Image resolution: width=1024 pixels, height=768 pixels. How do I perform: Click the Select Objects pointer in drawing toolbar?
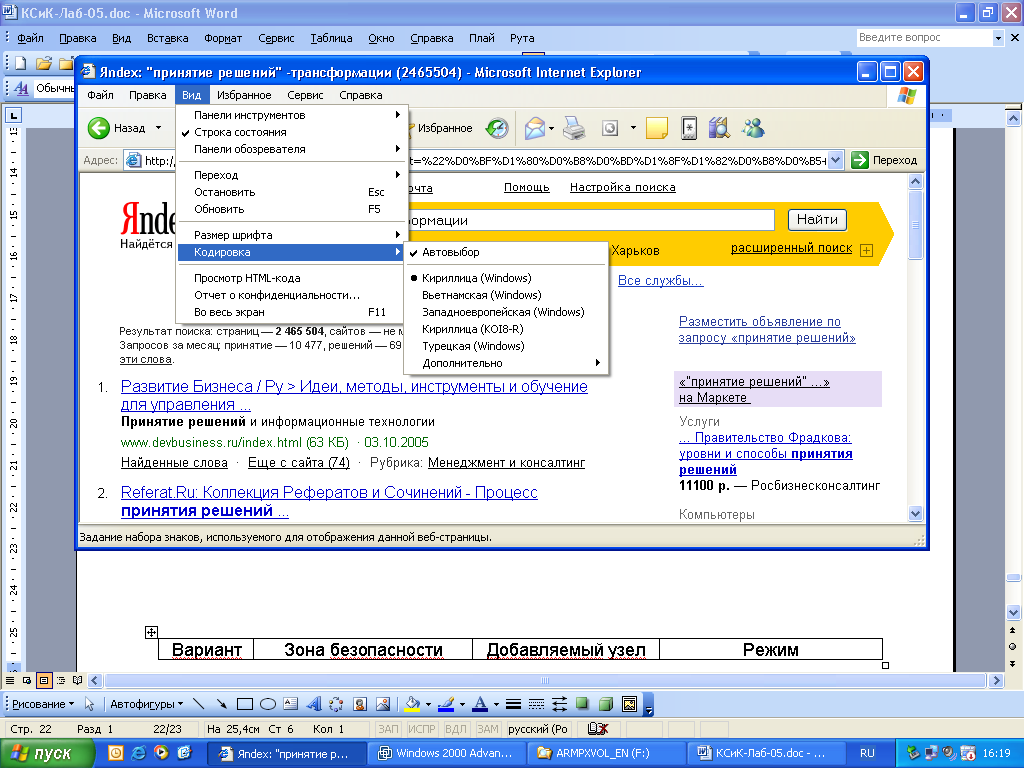coord(89,704)
